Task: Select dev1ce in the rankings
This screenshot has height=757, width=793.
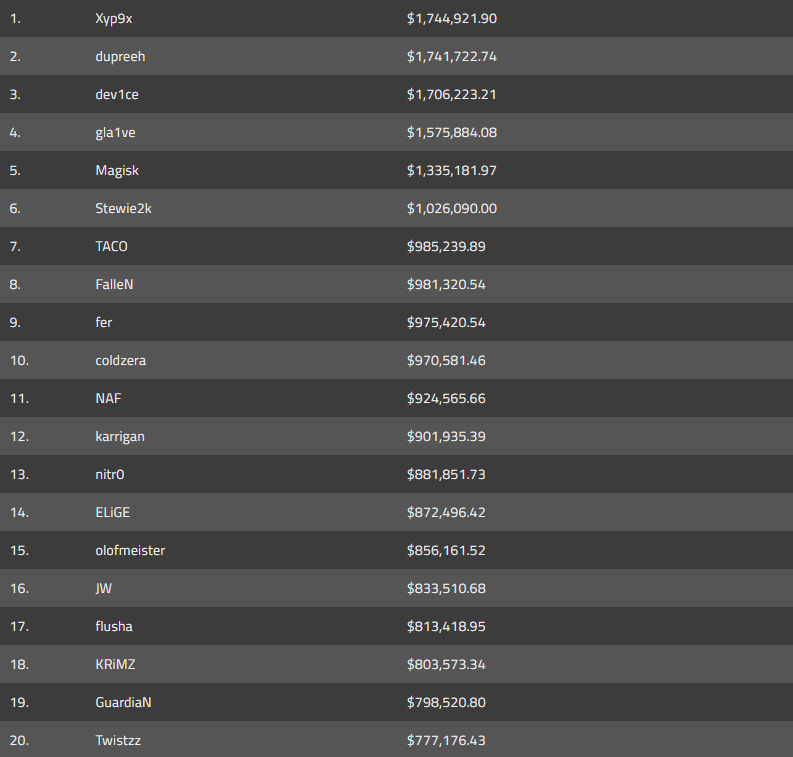Action: [x=118, y=95]
